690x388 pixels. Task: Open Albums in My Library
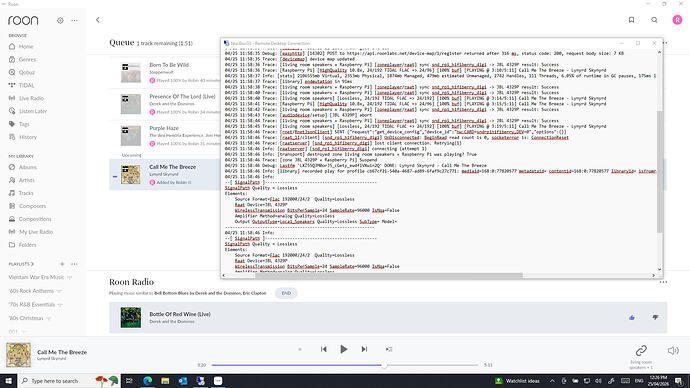click(x=28, y=167)
